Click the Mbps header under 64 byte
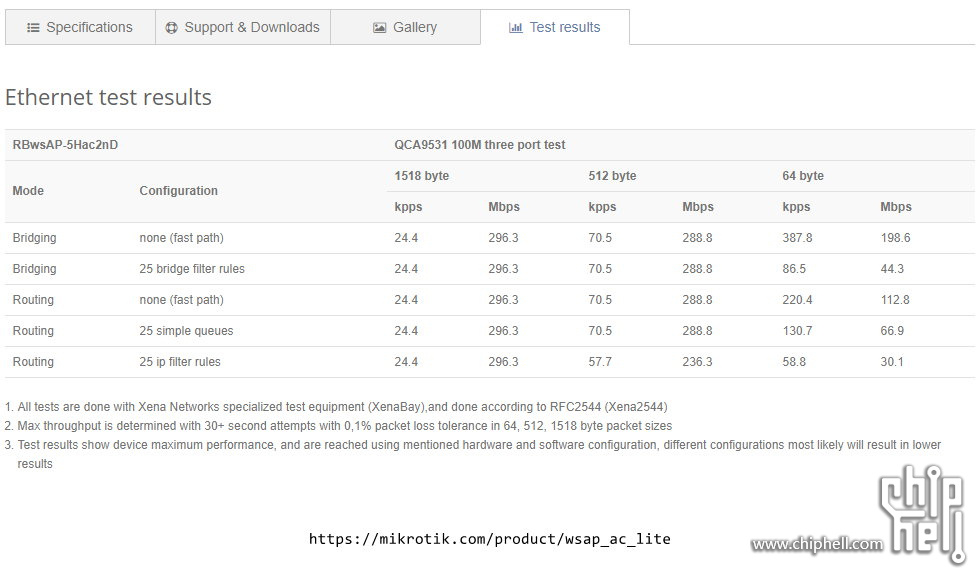Viewport: 979px width, 579px height. (x=896, y=207)
